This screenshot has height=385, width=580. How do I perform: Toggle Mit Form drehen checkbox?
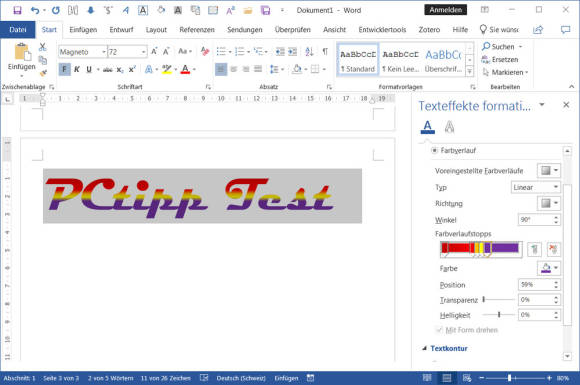(x=439, y=330)
